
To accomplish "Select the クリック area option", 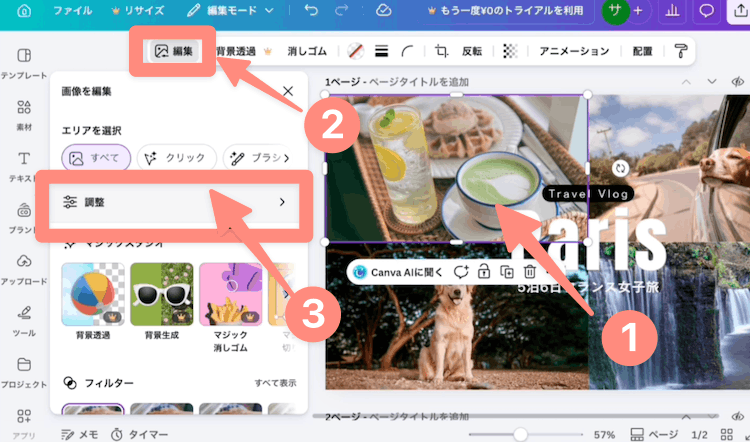I will coord(176,158).
